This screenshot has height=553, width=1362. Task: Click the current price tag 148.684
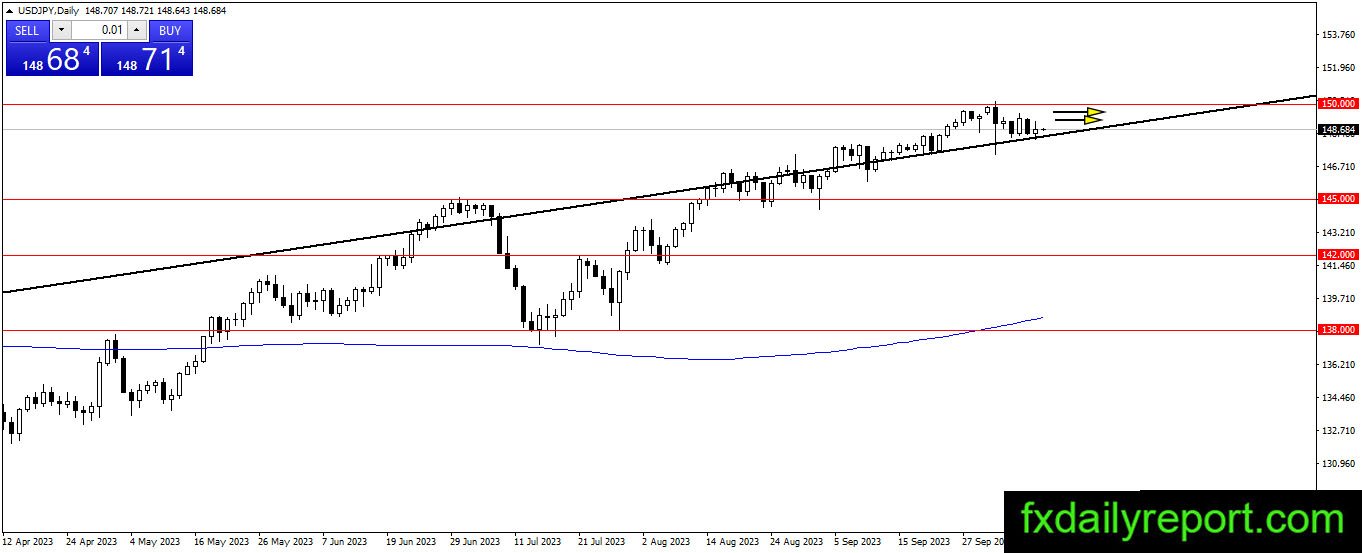1338,129
